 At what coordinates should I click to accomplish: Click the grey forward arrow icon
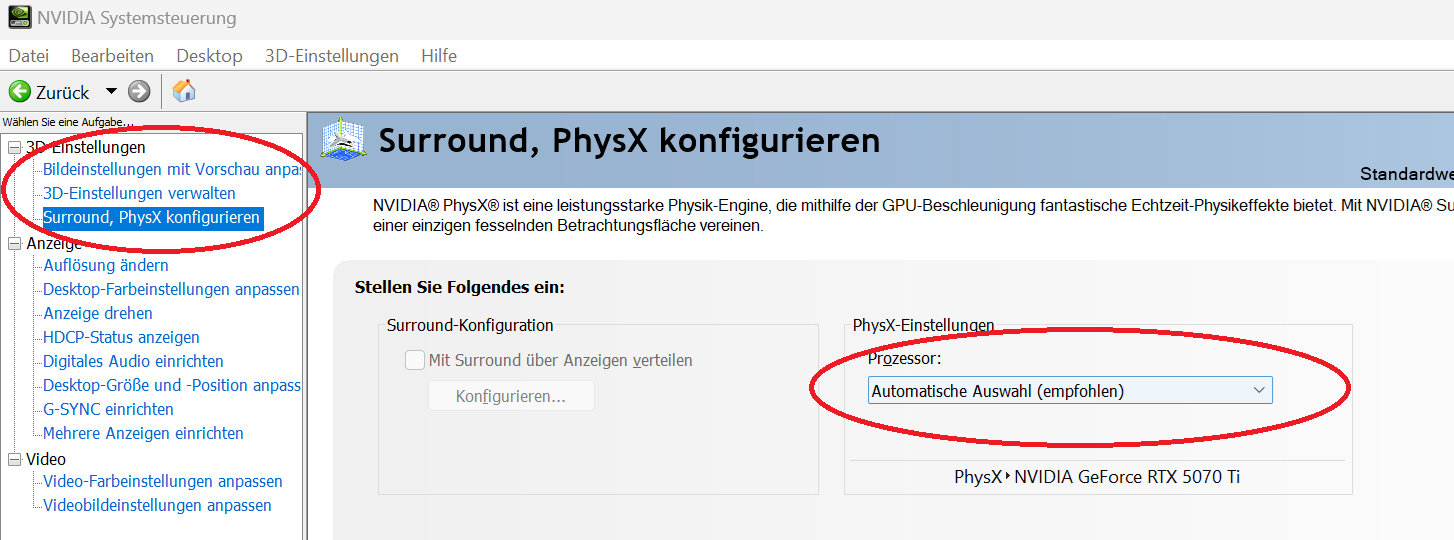[x=139, y=92]
